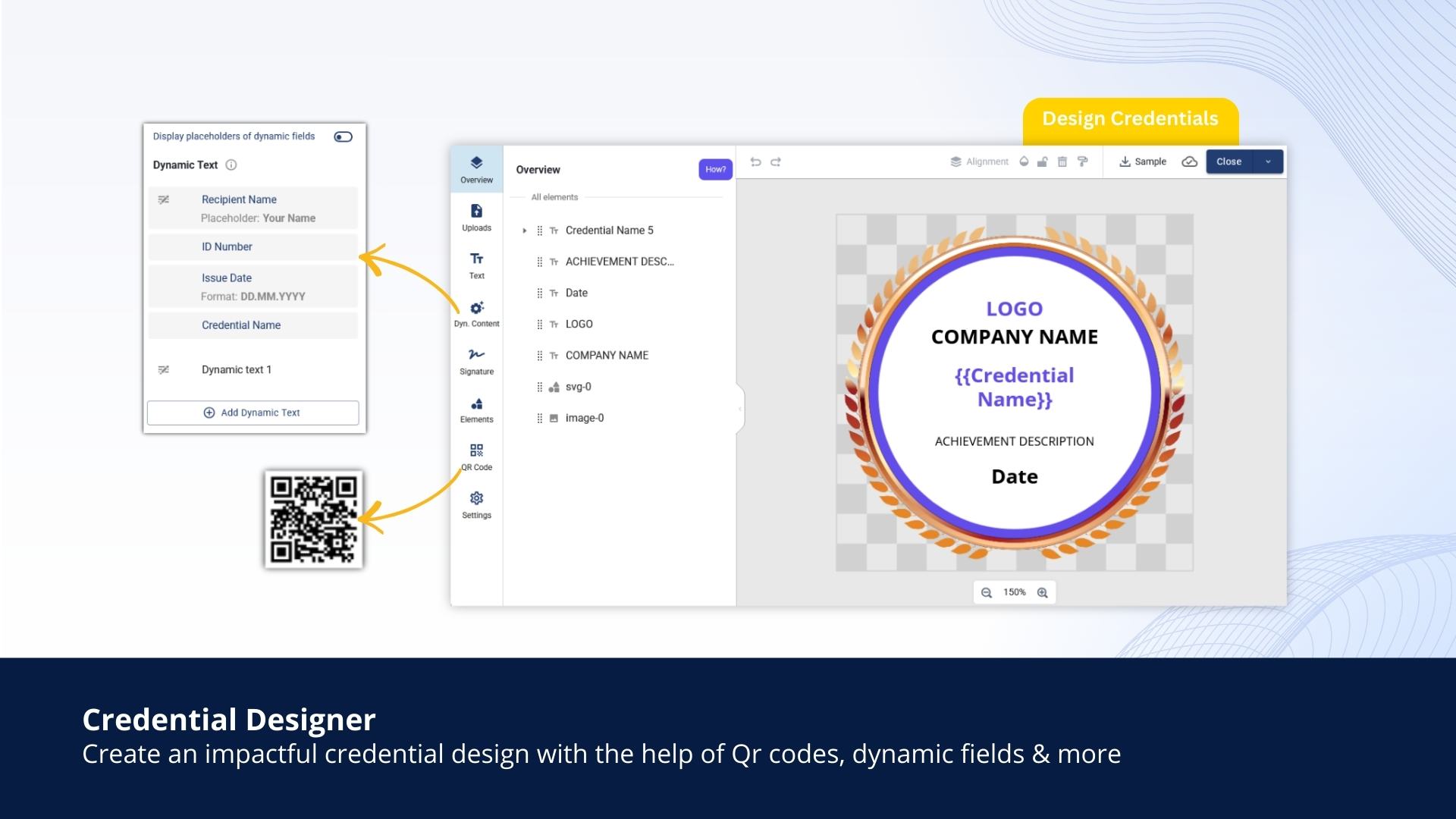Viewport: 1456px width, 819px height.
Task: Expand the Credential Name 5 element
Action: (x=524, y=231)
